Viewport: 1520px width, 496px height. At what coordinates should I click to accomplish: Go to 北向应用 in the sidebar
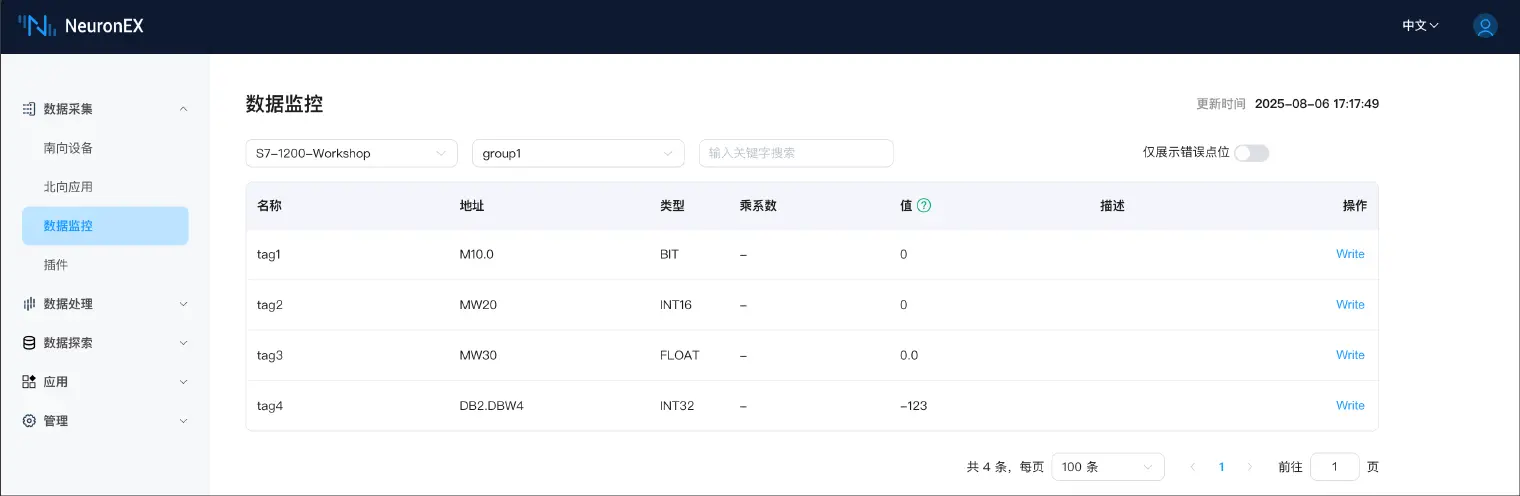point(69,187)
